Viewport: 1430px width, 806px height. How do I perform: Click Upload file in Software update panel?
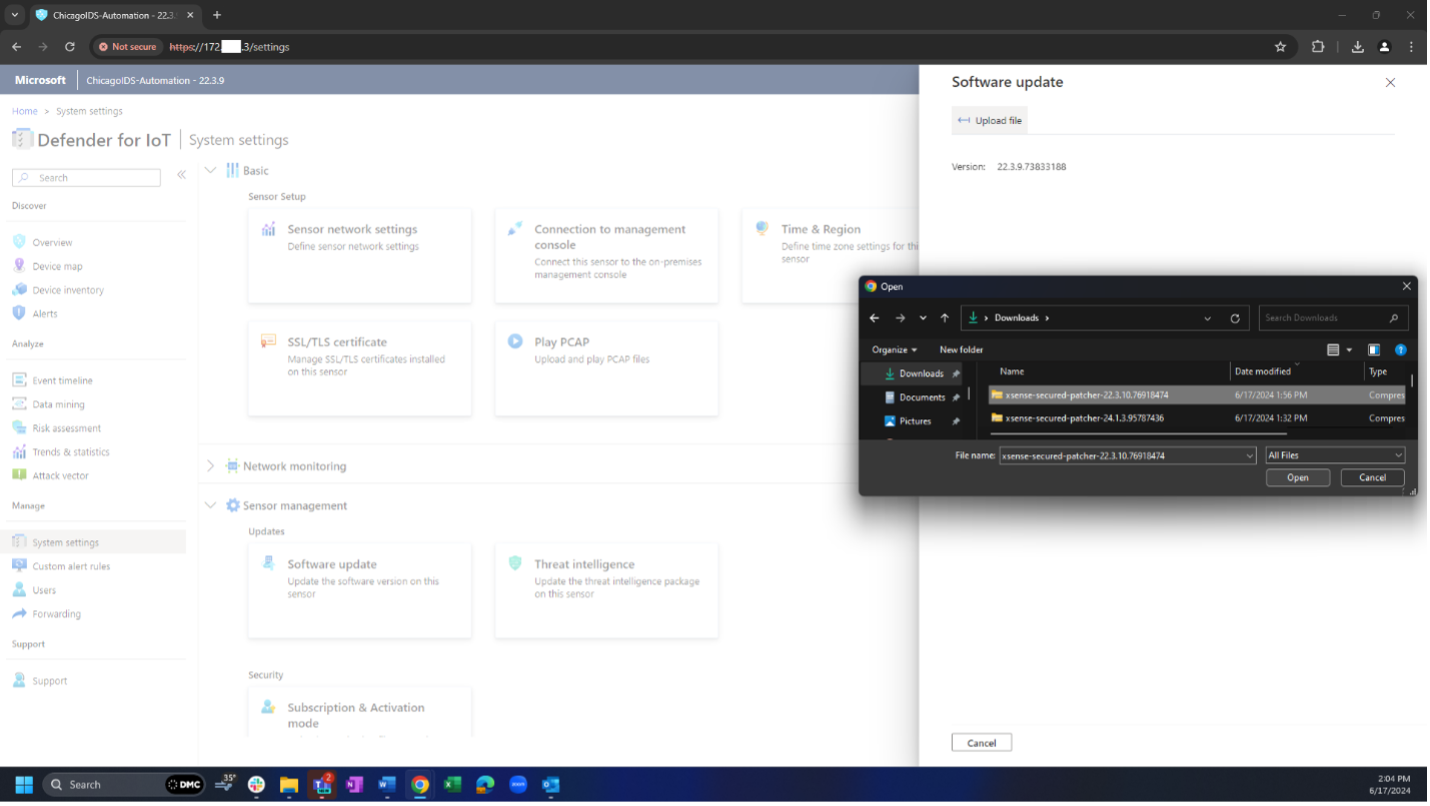click(x=989, y=121)
